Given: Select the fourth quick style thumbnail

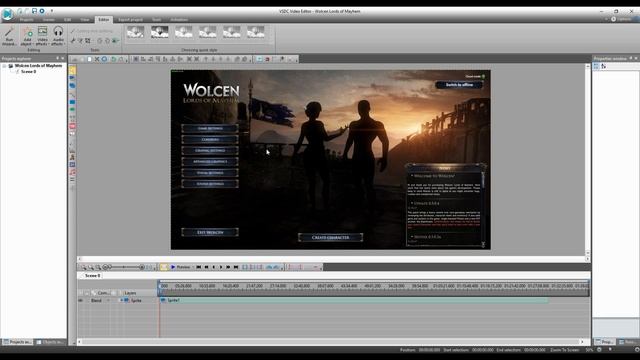Looking at the screenshot, I should pyautogui.click(x=208, y=32).
